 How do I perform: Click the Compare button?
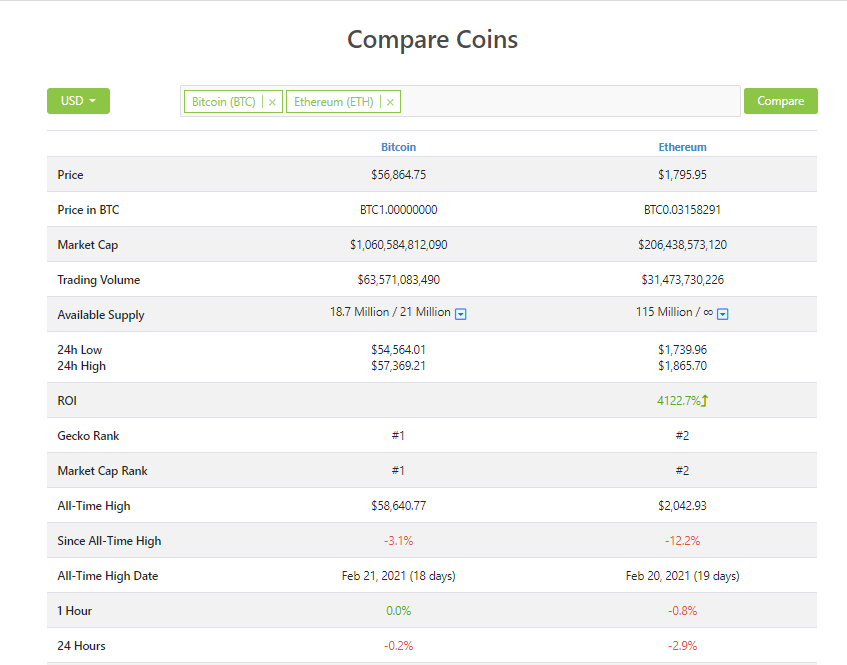(781, 101)
